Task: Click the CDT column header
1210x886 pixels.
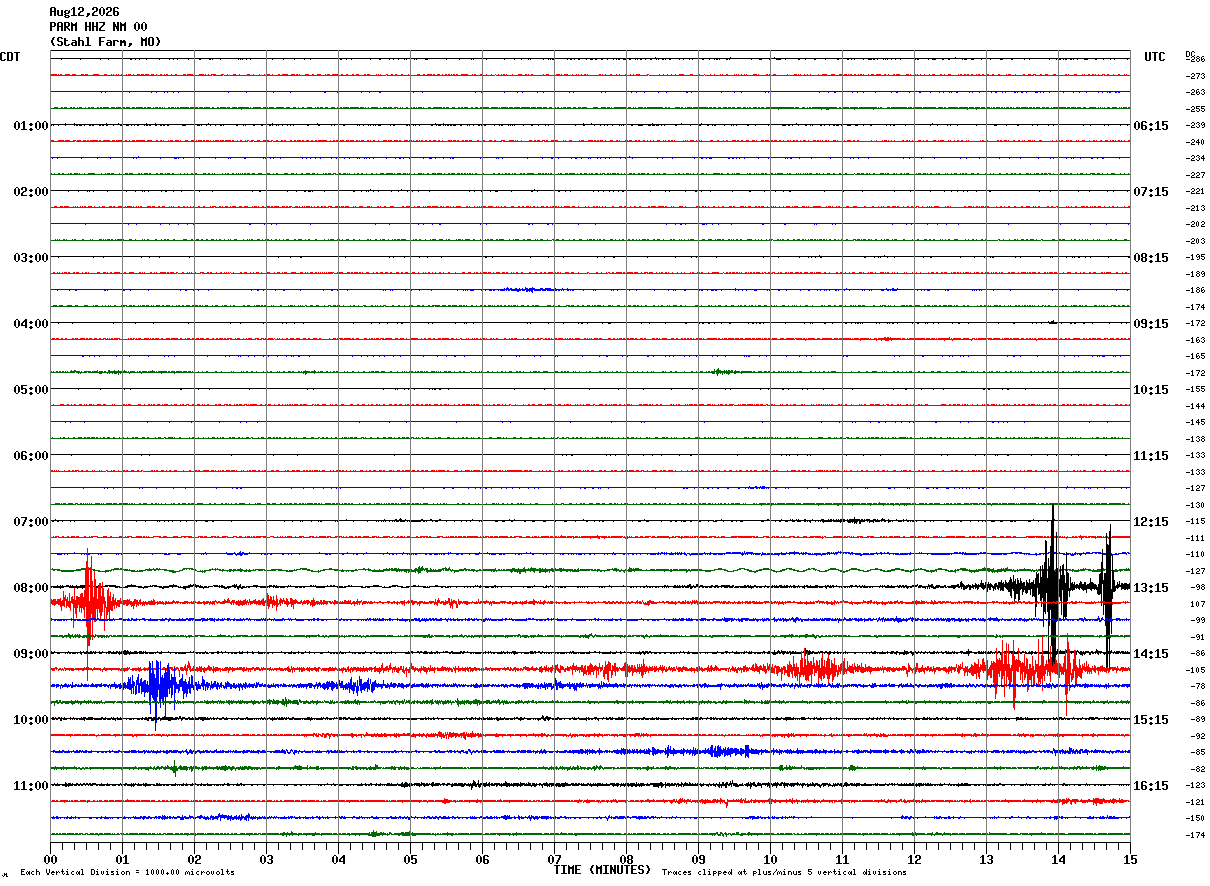Action: (x=10, y=57)
